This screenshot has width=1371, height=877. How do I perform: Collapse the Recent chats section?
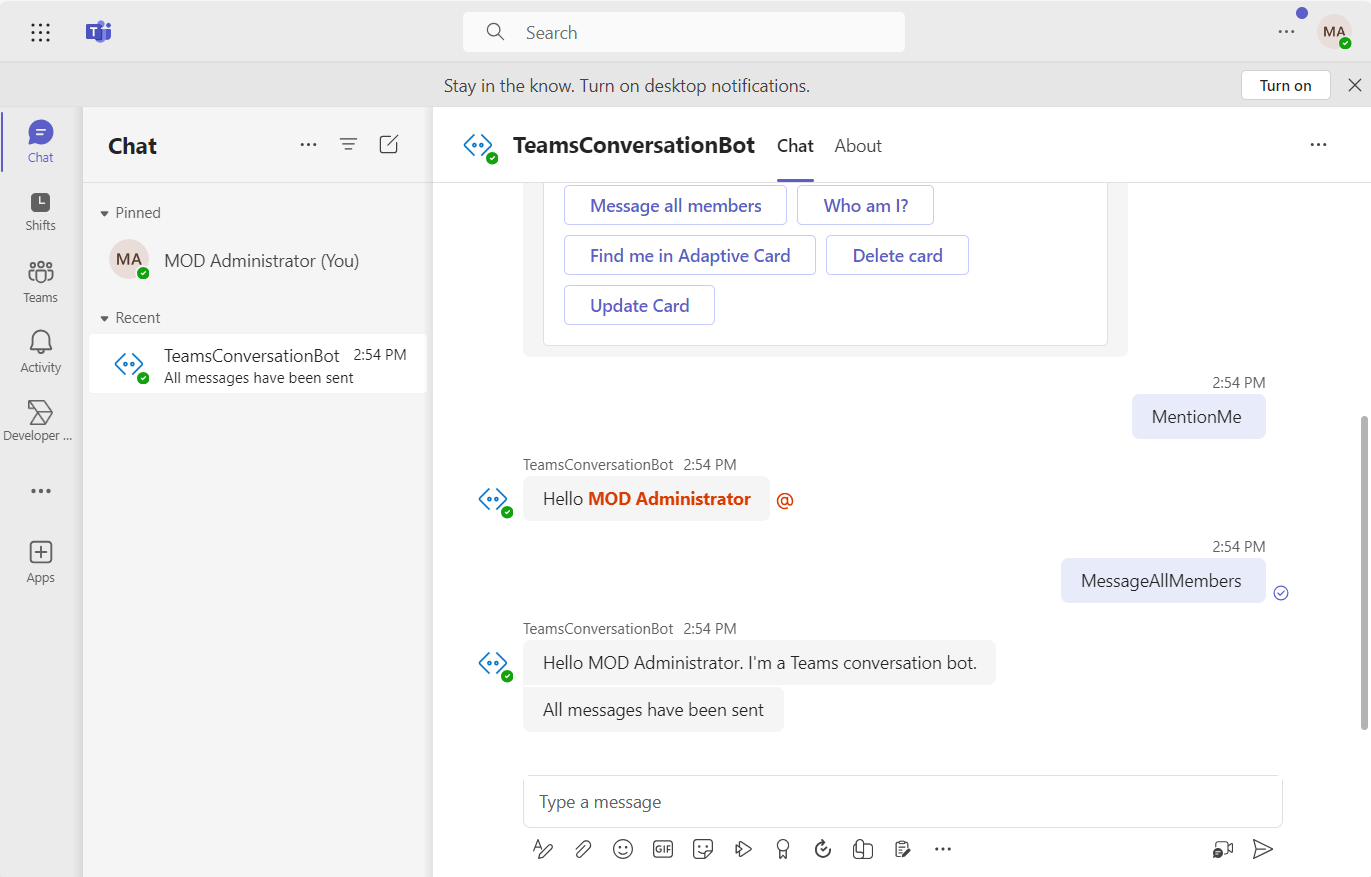point(130,318)
